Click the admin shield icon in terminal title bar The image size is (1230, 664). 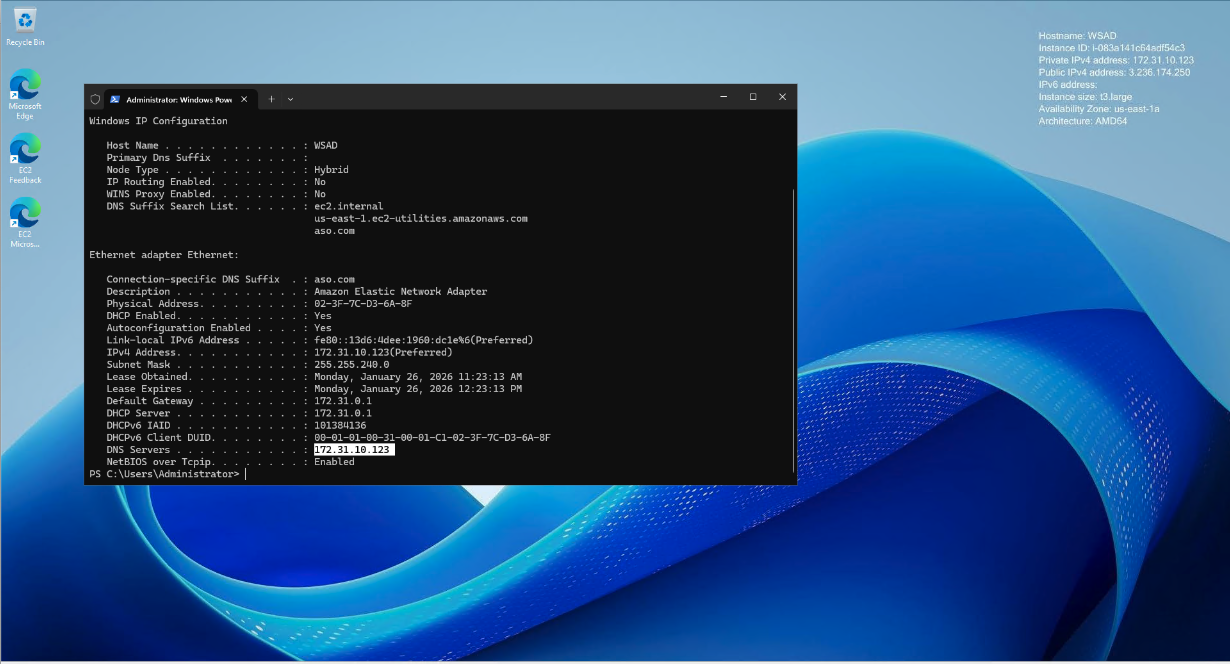pyautogui.click(x=95, y=99)
